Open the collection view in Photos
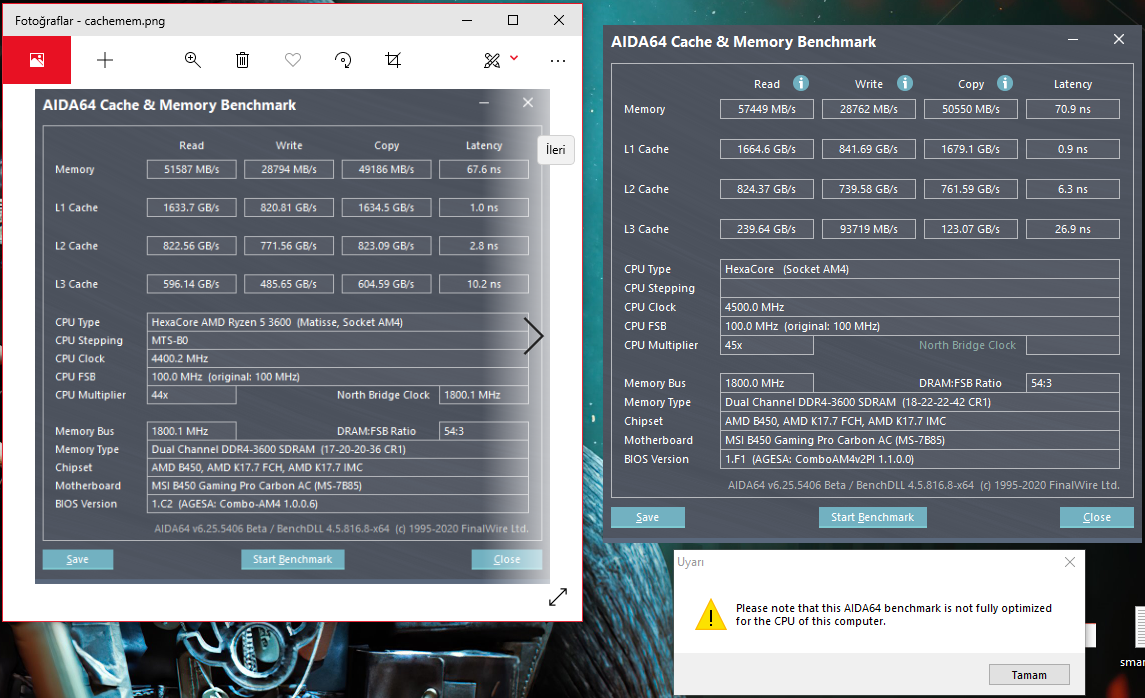The width and height of the screenshot is (1145, 698). 37,60
